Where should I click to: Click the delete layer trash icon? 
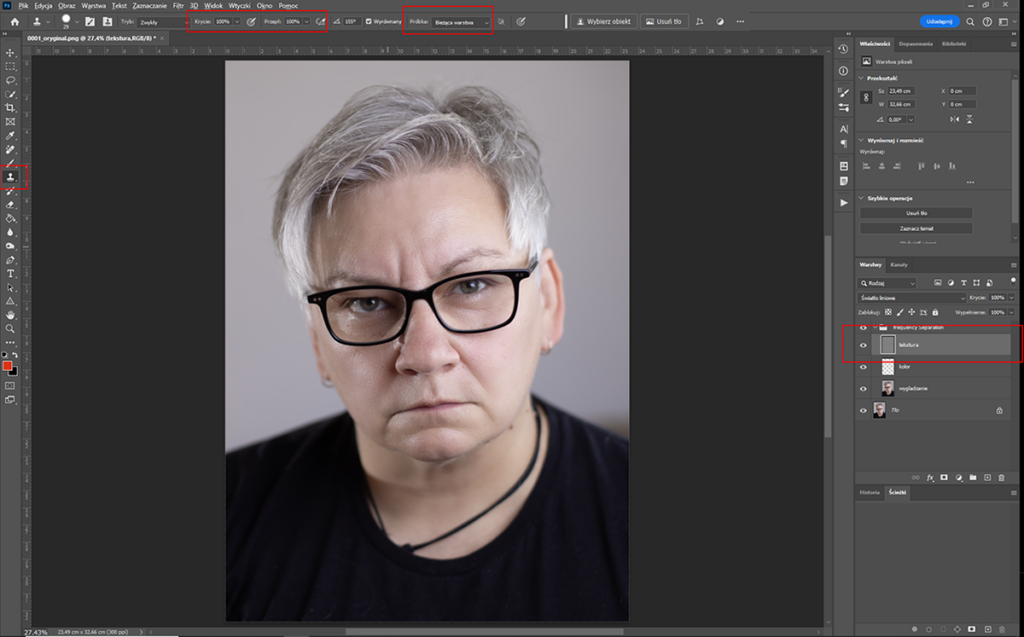pyautogui.click(x=1001, y=478)
